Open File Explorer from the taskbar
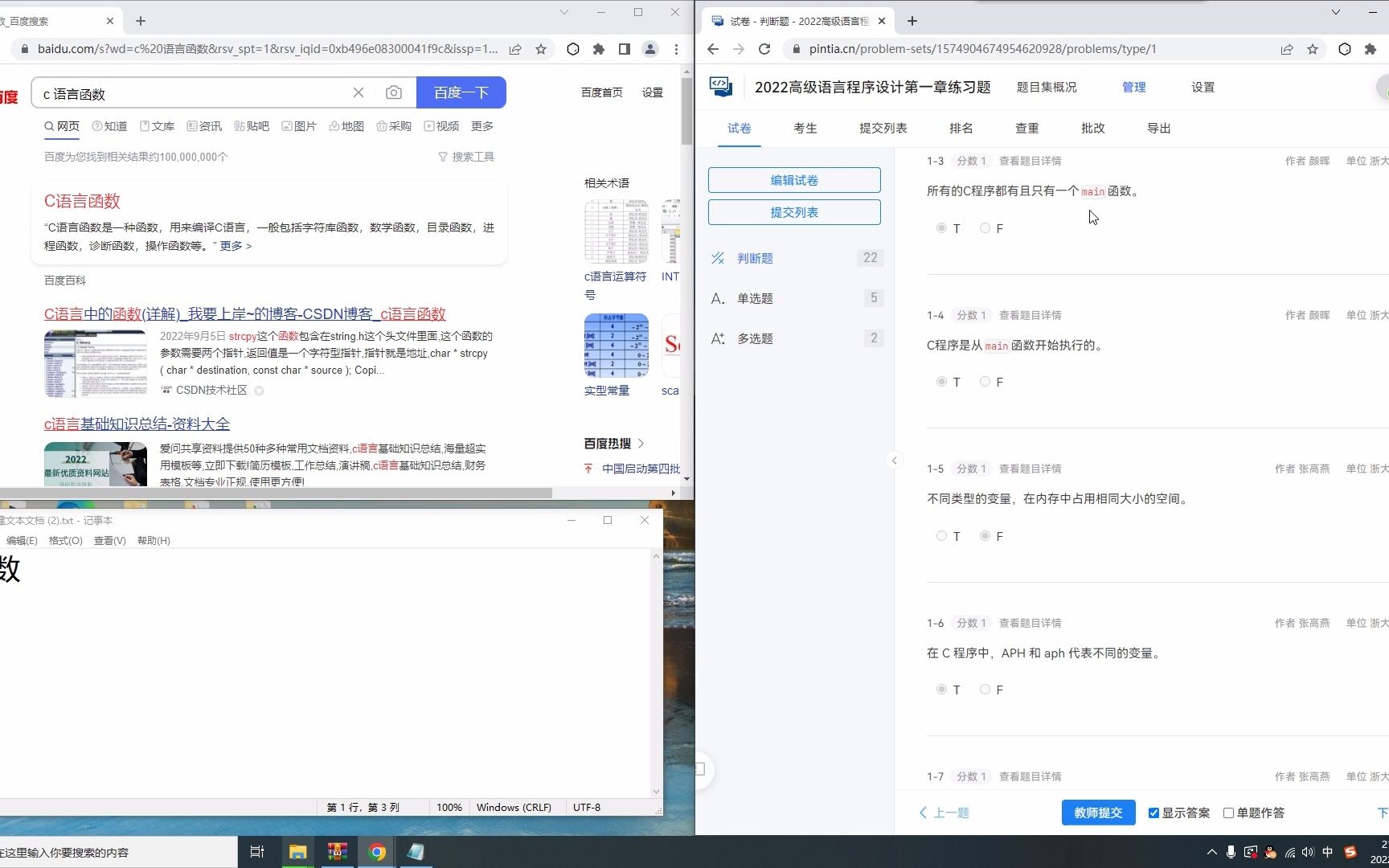The image size is (1389, 868). click(x=298, y=852)
